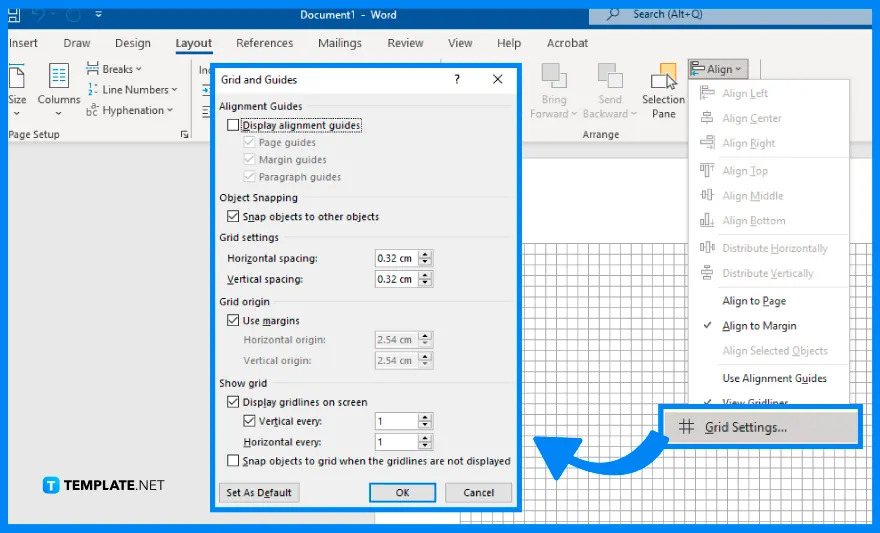Toggle Paragraph guides checkbox
The width and height of the screenshot is (880, 533).
click(249, 177)
